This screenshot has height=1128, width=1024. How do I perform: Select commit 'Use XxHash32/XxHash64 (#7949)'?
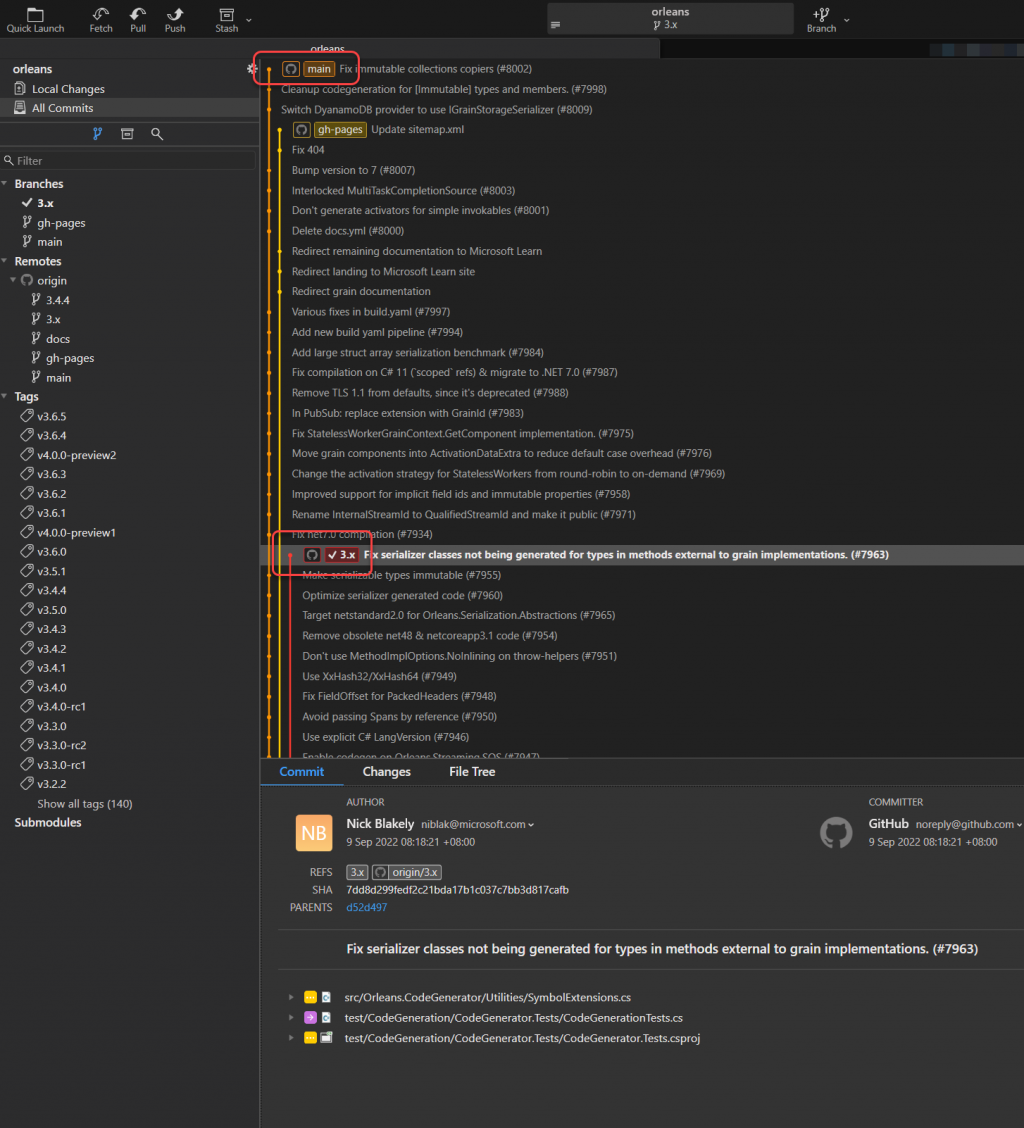tap(379, 676)
